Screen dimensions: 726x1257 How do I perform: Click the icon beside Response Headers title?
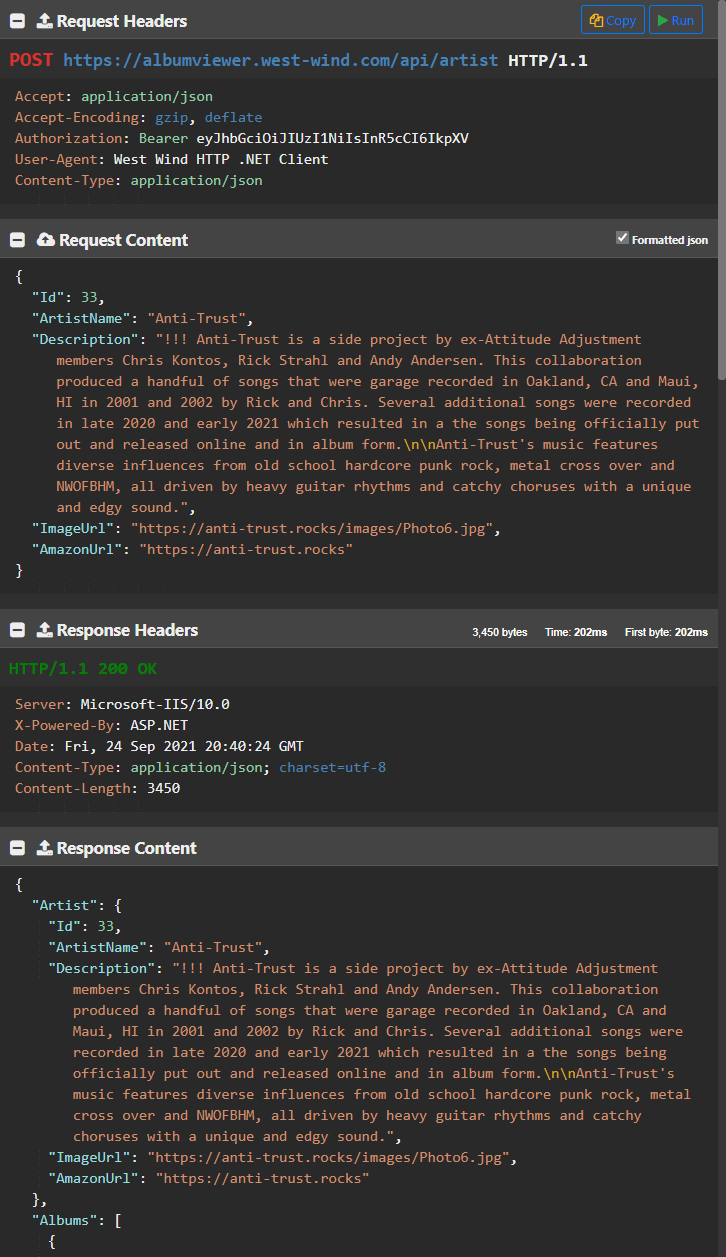tap(44, 630)
